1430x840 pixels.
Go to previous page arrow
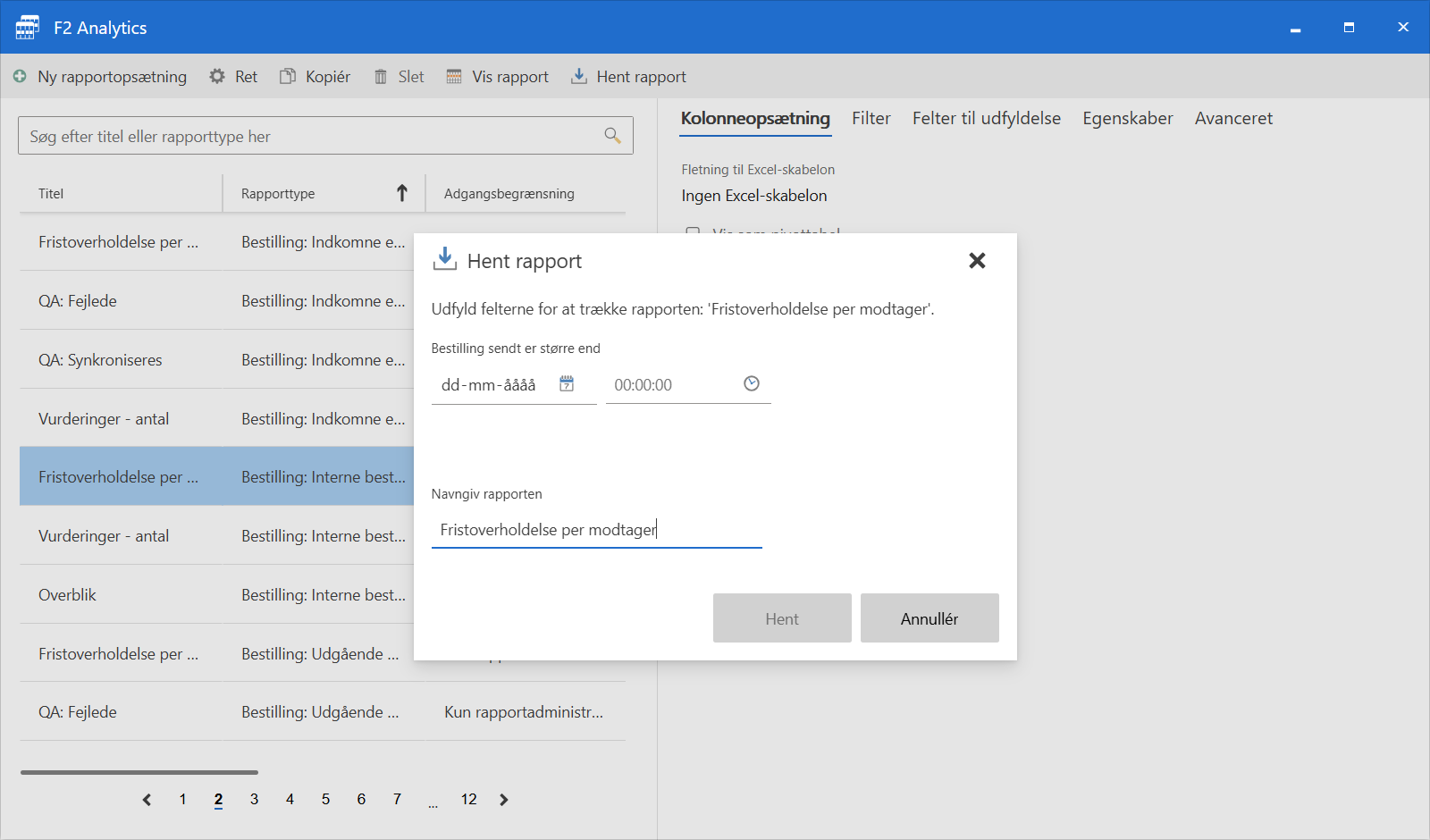[147, 800]
